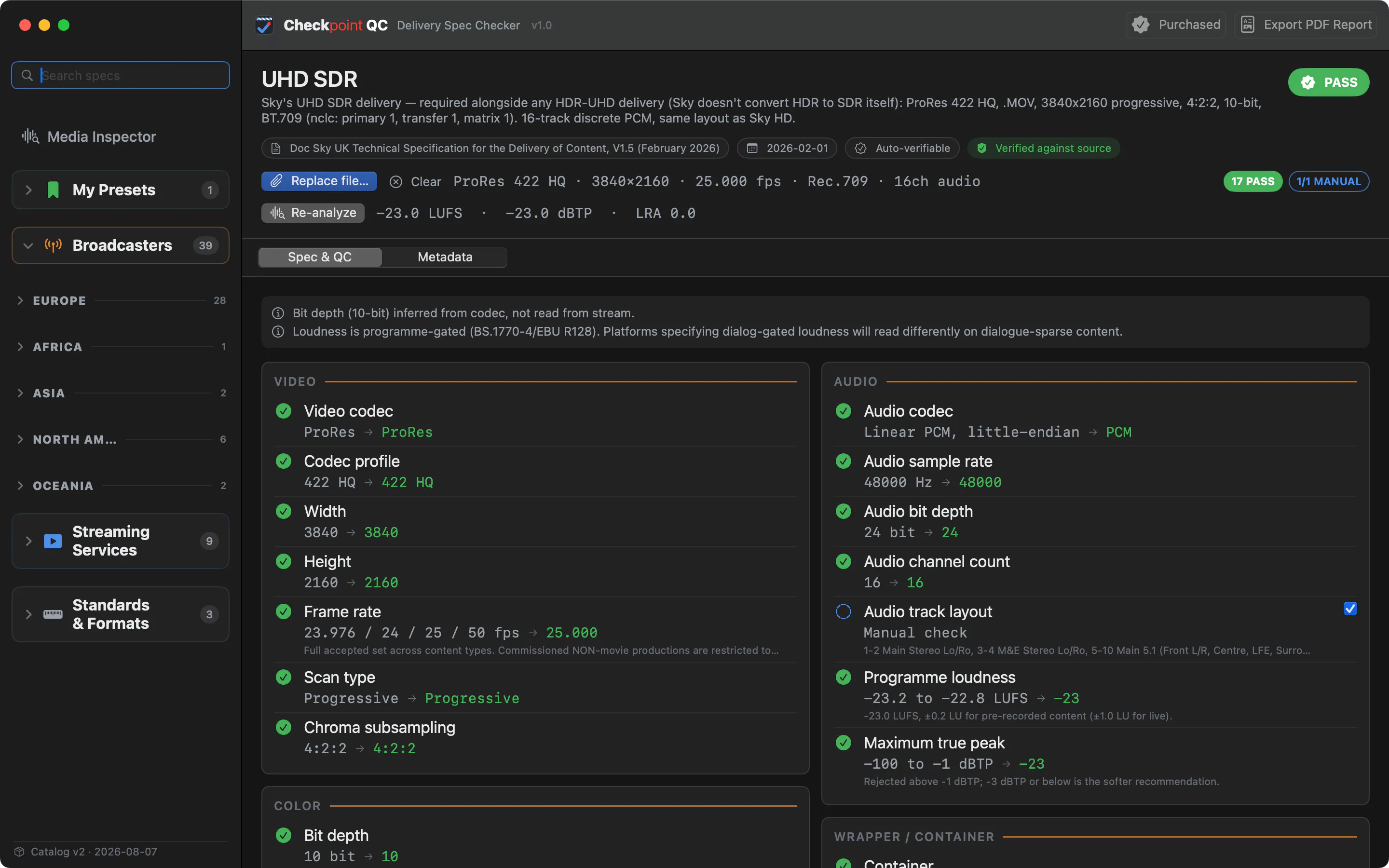Click the green check beside Programme loudness
The image size is (1389, 868).
pyautogui.click(x=844, y=678)
